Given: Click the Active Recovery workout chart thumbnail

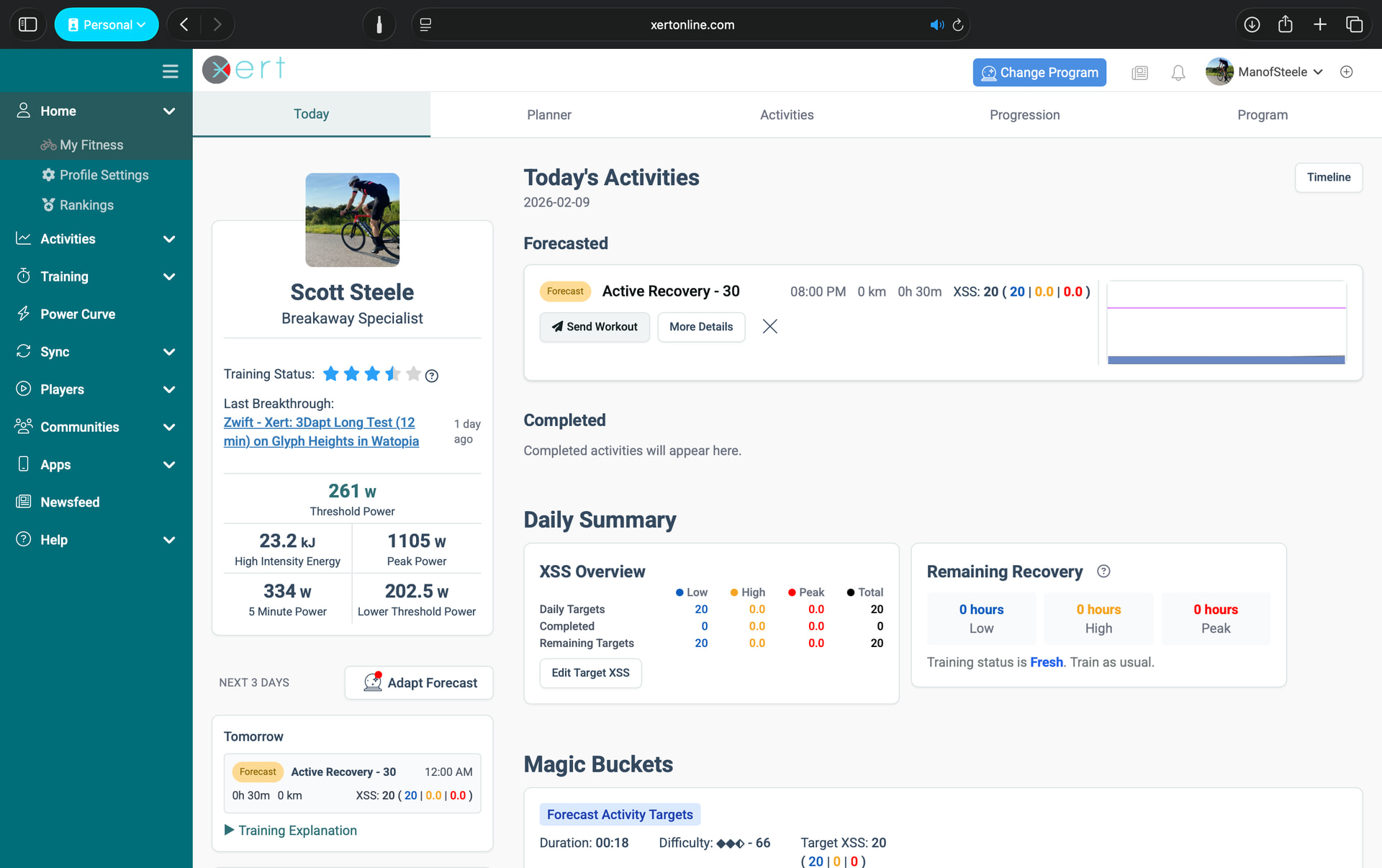Looking at the screenshot, I should 1226,322.
